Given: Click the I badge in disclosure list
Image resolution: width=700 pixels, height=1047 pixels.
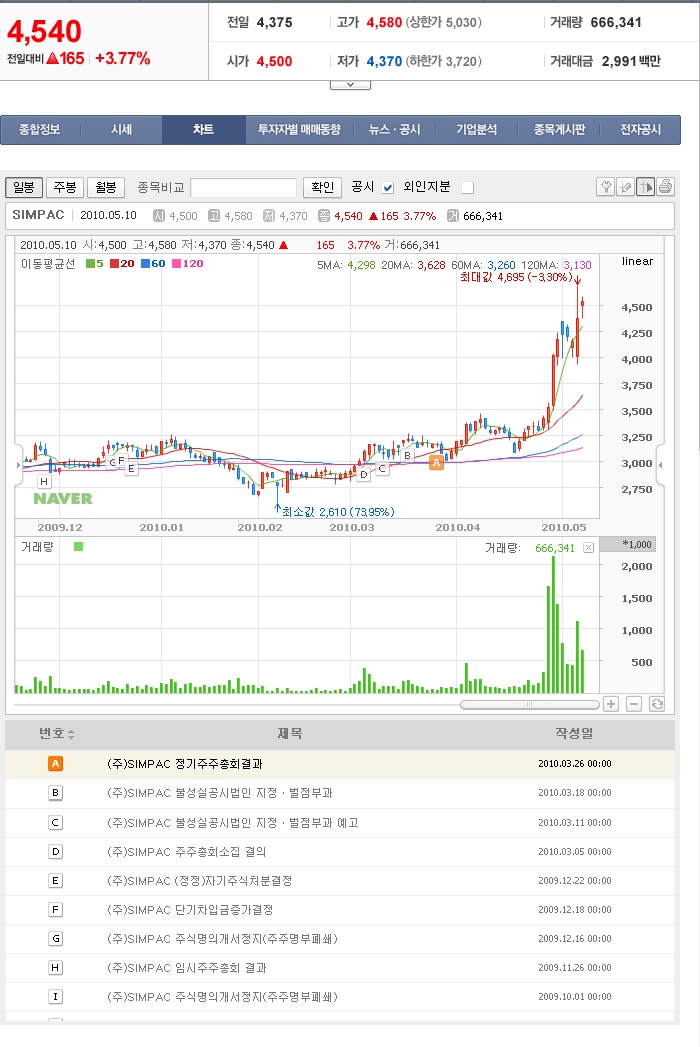Looking at the screenshot, I should pyautogui.click(x=55, y=996).
